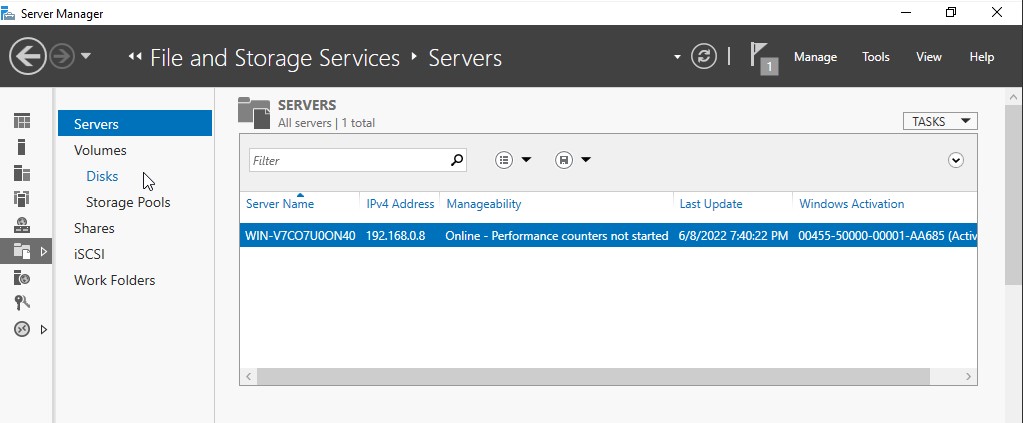Click the 6/8/2022 7:40:22 PM cell
Image resolution: width=1023 pixels, height=423 pixels.
(x=733, y=236)
